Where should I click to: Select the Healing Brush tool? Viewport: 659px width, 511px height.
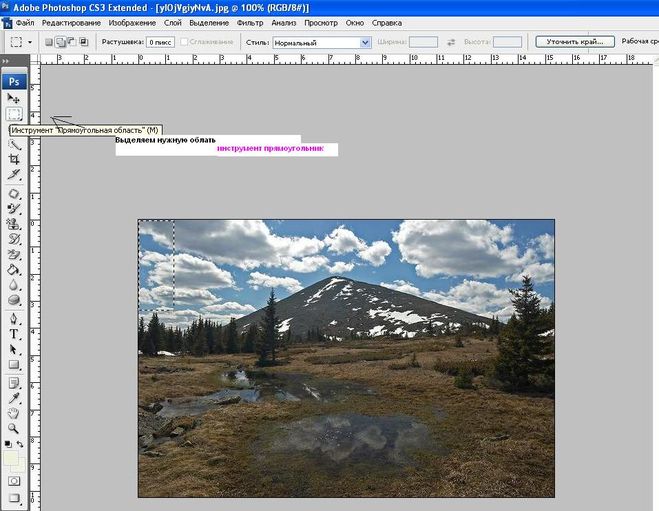[14, 193]
